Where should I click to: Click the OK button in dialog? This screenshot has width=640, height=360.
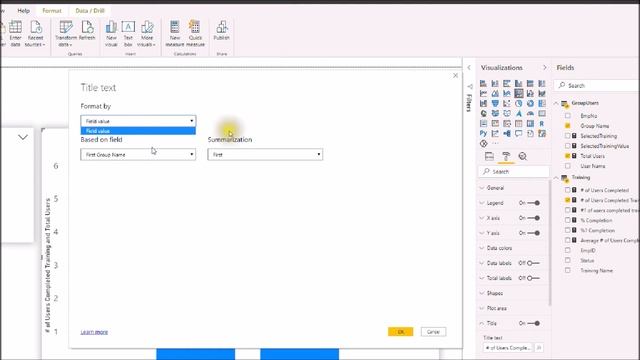(400, 332)
